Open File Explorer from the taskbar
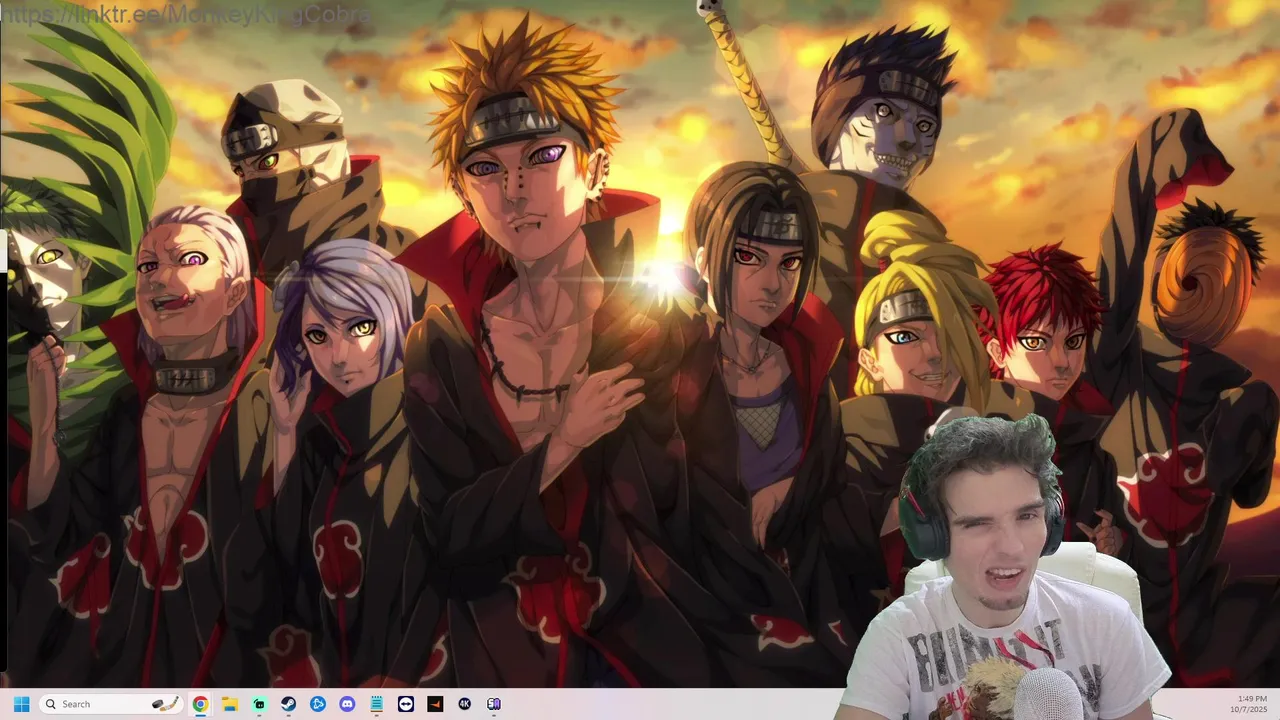Screen dimensions: 1280x720 (229, 704)
